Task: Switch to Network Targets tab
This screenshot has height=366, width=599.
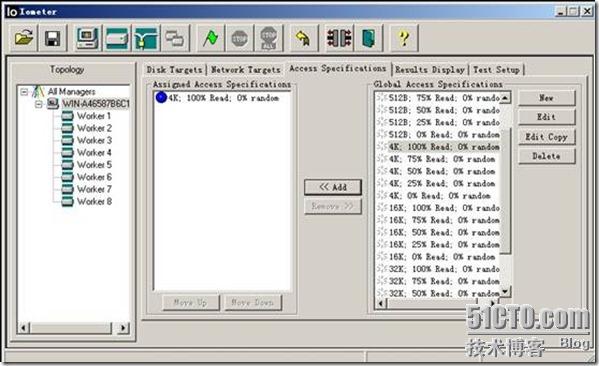Action: point(246,70)
